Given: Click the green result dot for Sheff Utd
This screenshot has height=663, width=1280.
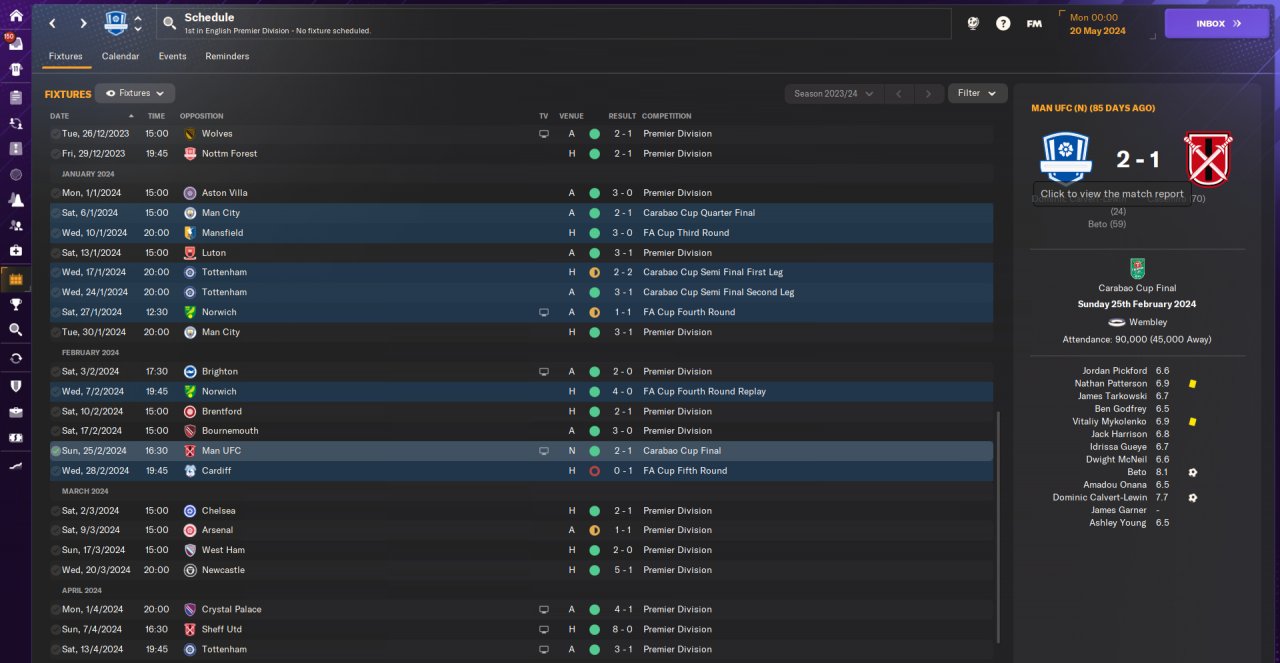Looking at the screenshot, I should [594, 630].
